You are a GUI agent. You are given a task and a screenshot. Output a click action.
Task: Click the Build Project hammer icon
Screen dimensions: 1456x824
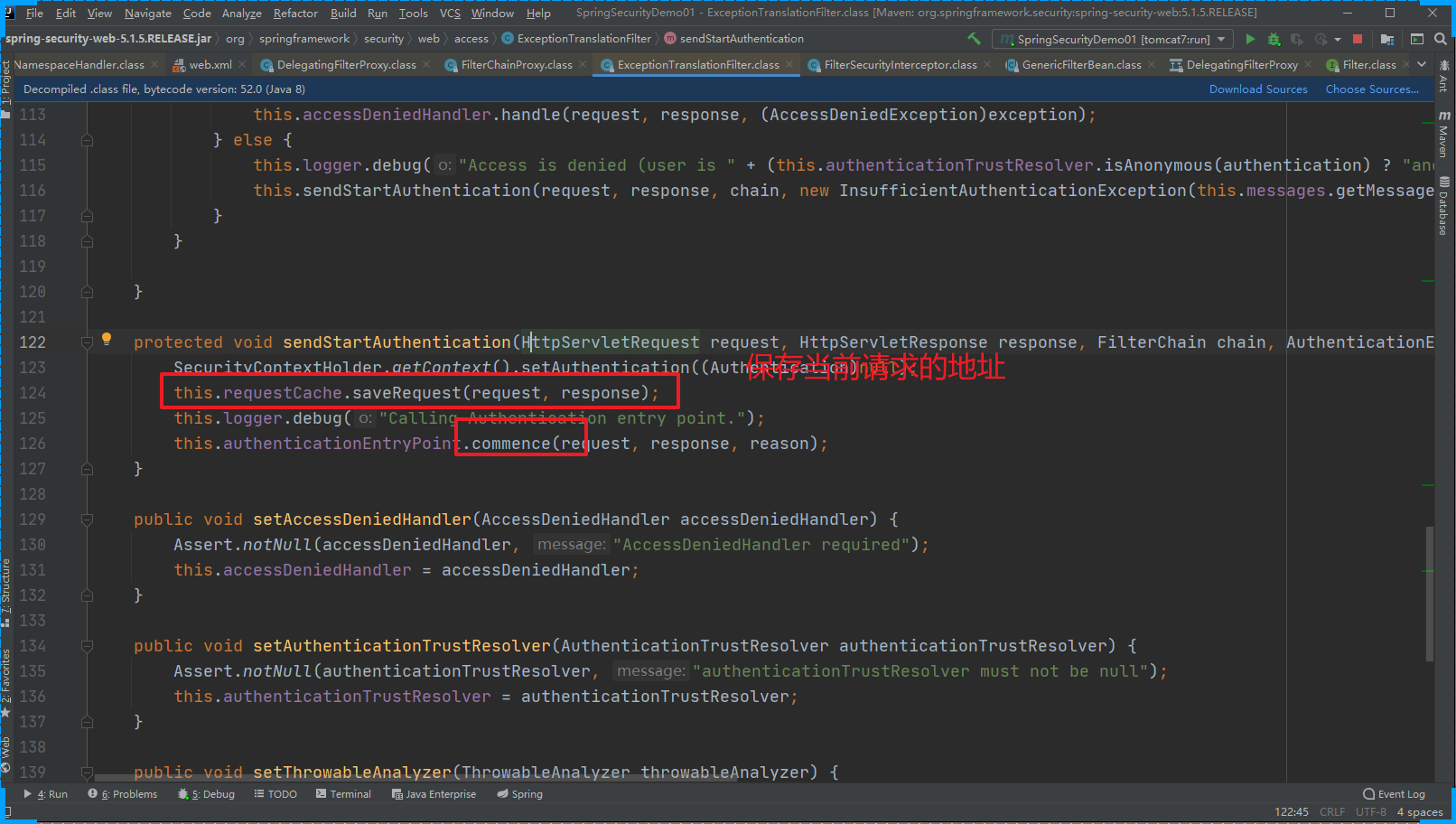[x=974, y=39]
